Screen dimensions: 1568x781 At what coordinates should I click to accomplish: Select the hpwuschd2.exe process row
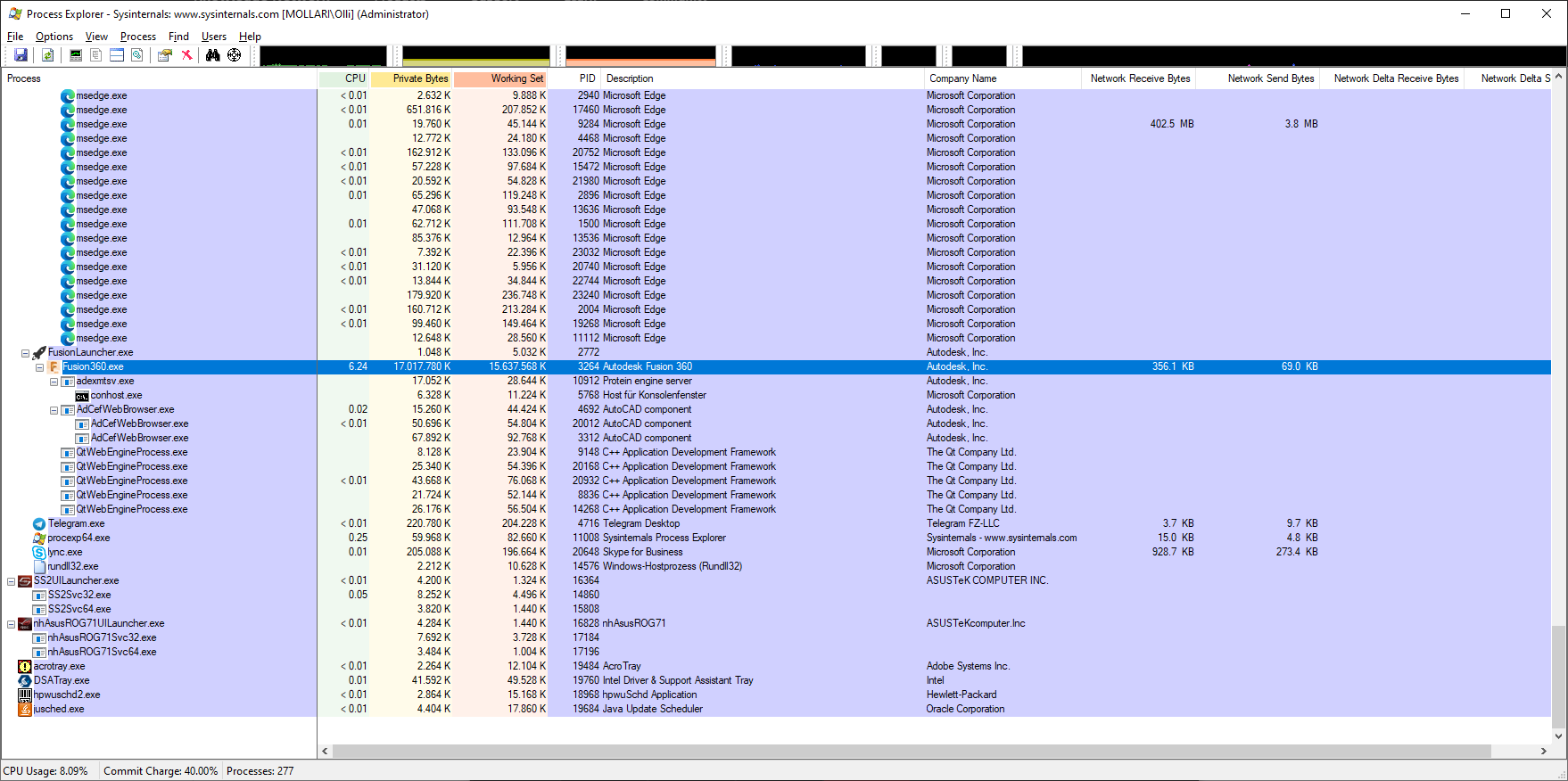[x=776, y=695]
